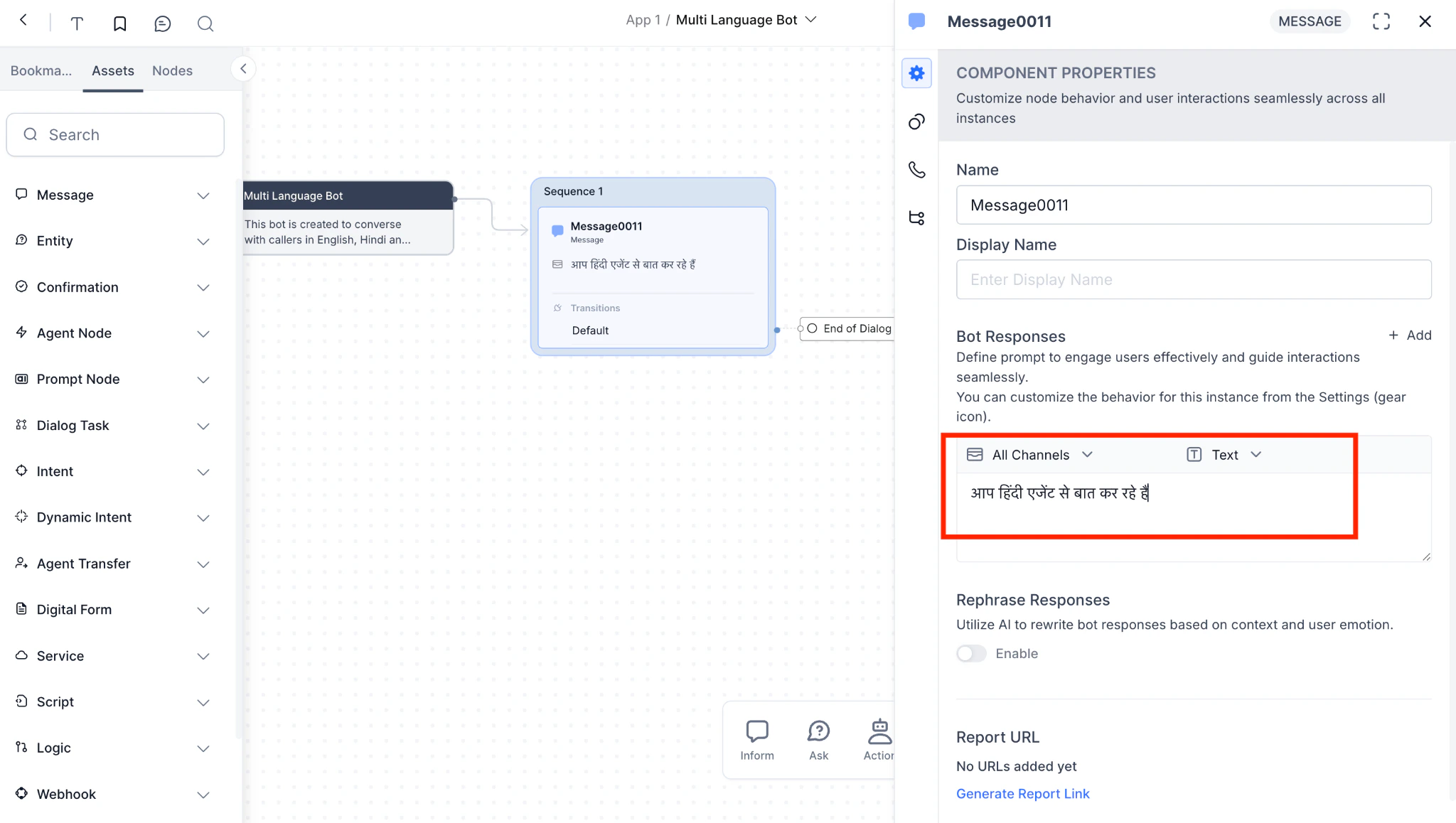Open the comments icon in the top toolbar
Image resolution: width=1456 pixels, height=823 pixels.
[x=163, y=23]
